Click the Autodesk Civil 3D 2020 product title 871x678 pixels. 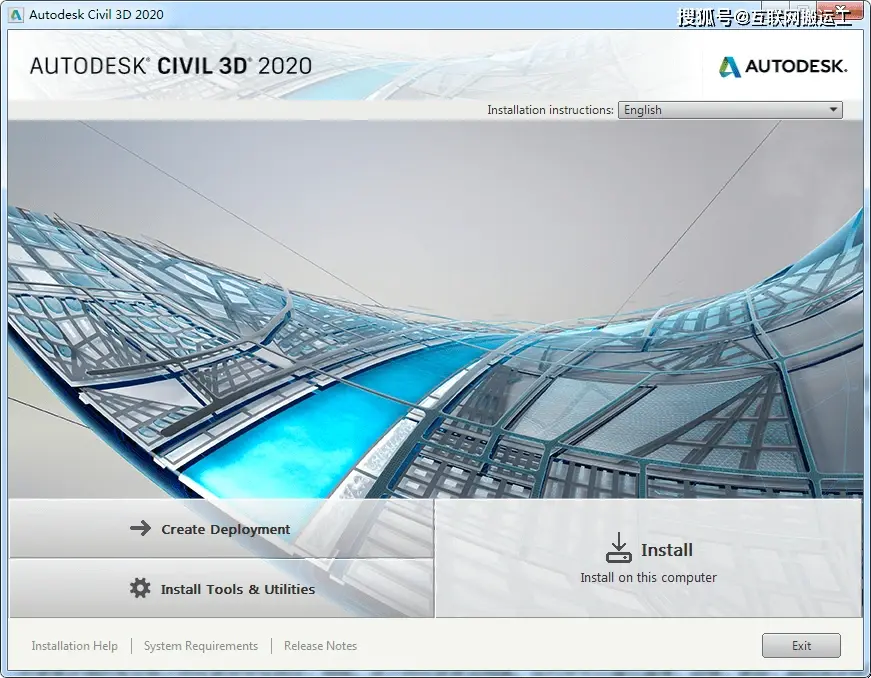tap(171, 66)
